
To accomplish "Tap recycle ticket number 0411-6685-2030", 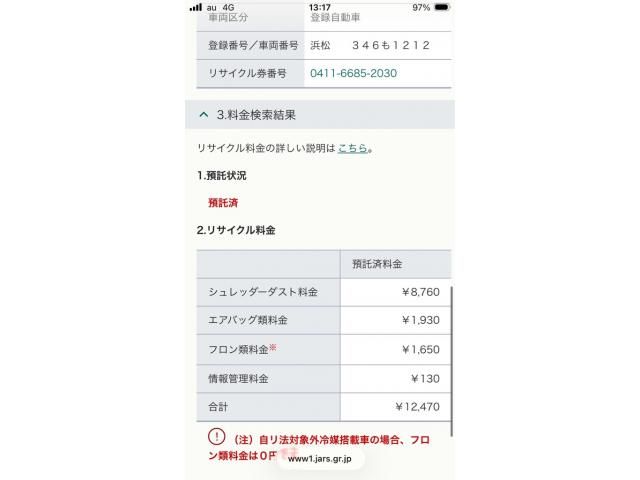I will pos(353,73).
